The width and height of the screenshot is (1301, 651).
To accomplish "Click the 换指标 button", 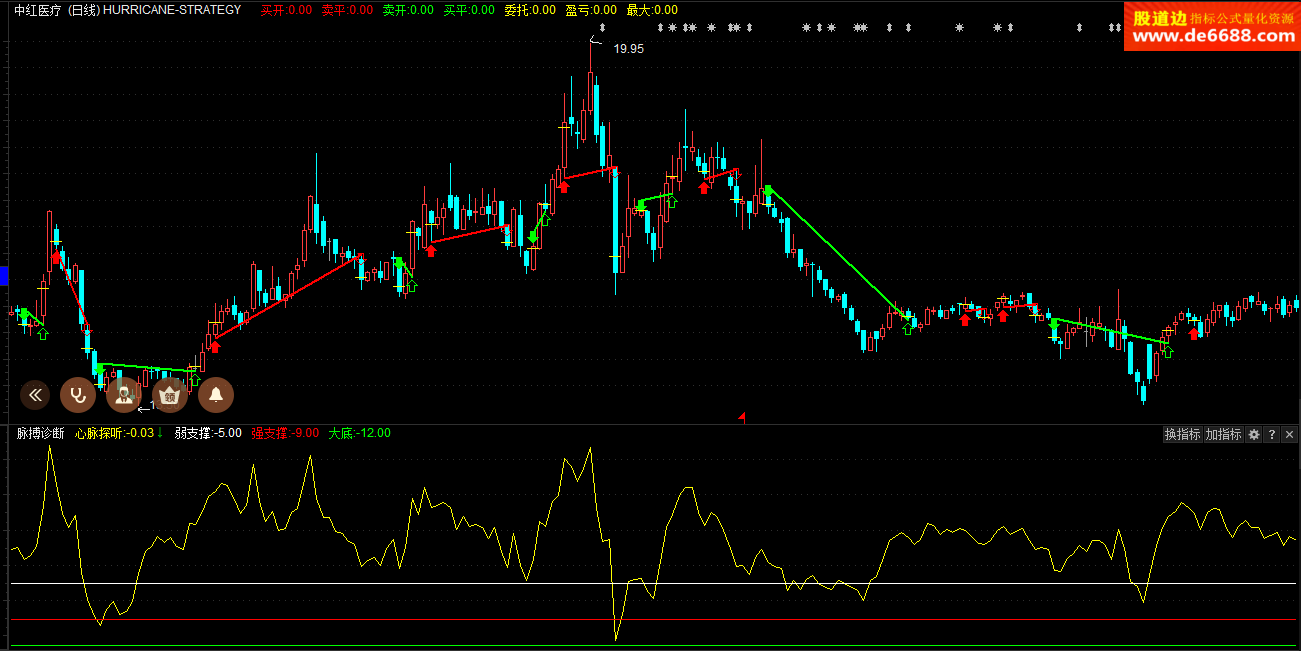I will point(1182,434).
